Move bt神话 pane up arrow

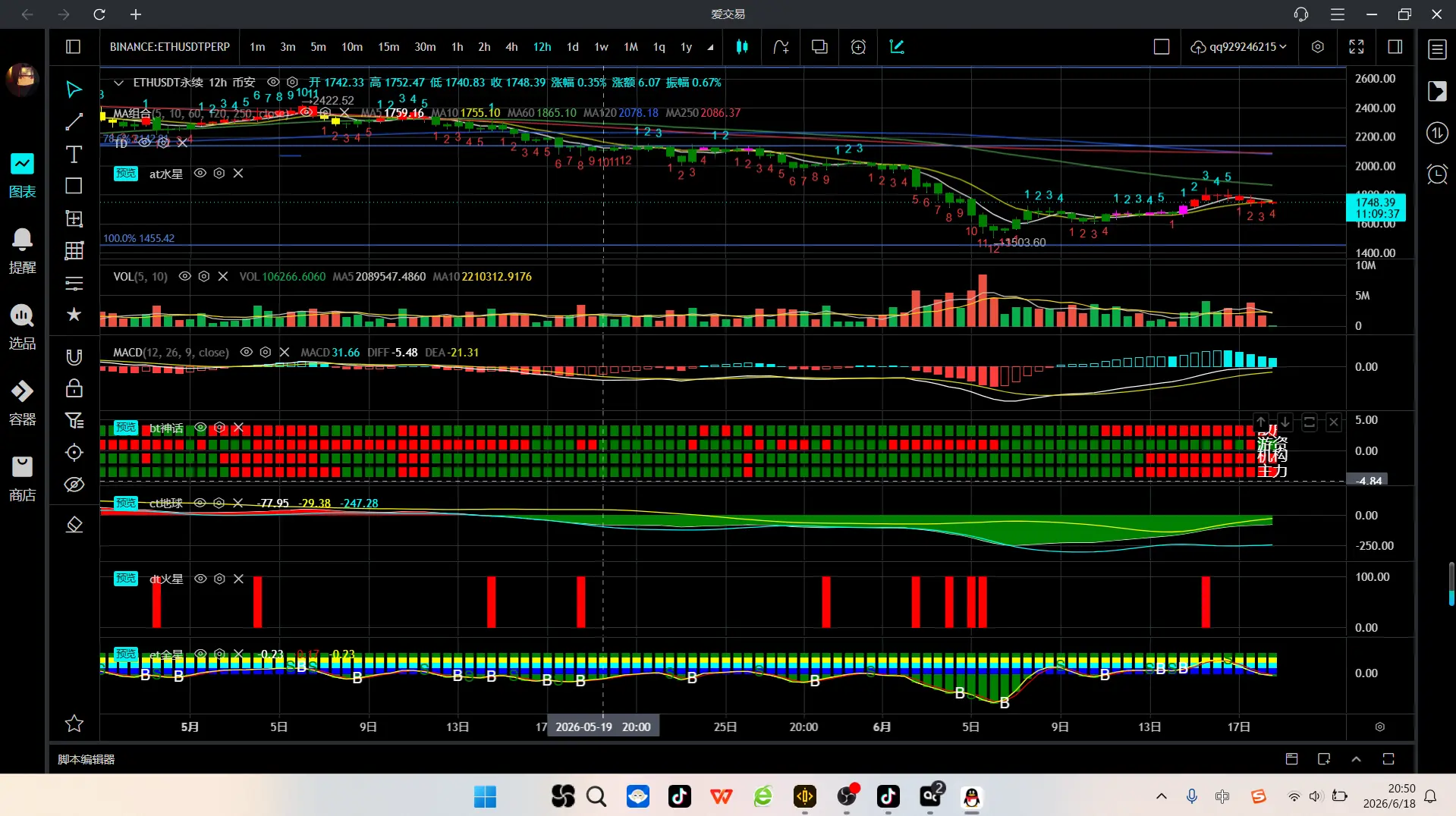[x=1261, y=422]
